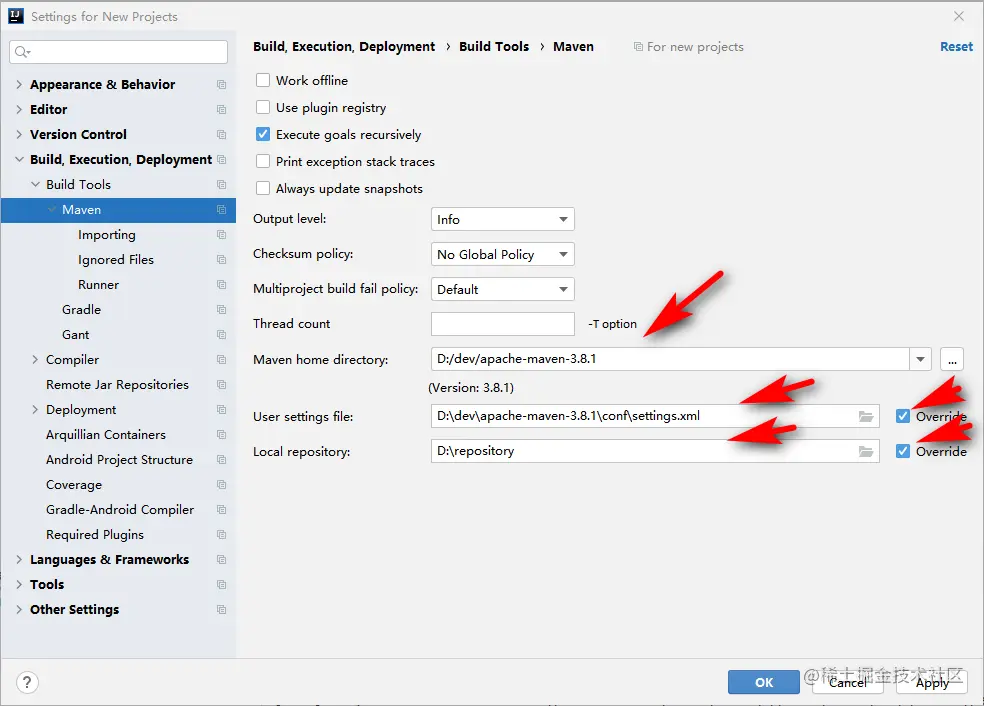This screenshot has height=706, width=984.
Task: Click into the Thread count field
Action: 503,324
